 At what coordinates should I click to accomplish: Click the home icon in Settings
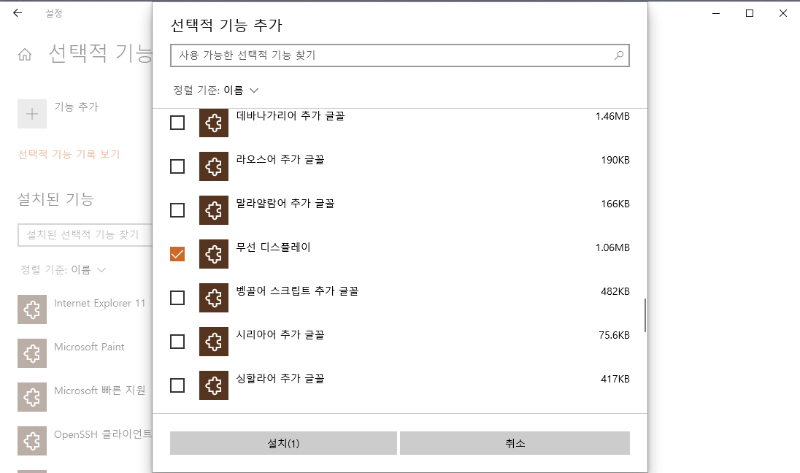tap(25, 54)
